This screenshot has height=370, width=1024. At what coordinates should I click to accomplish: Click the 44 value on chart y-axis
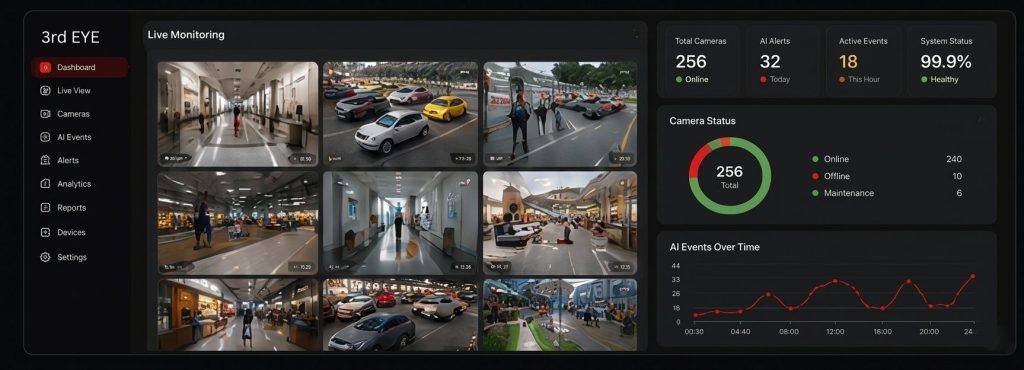(x=676, y=266)
